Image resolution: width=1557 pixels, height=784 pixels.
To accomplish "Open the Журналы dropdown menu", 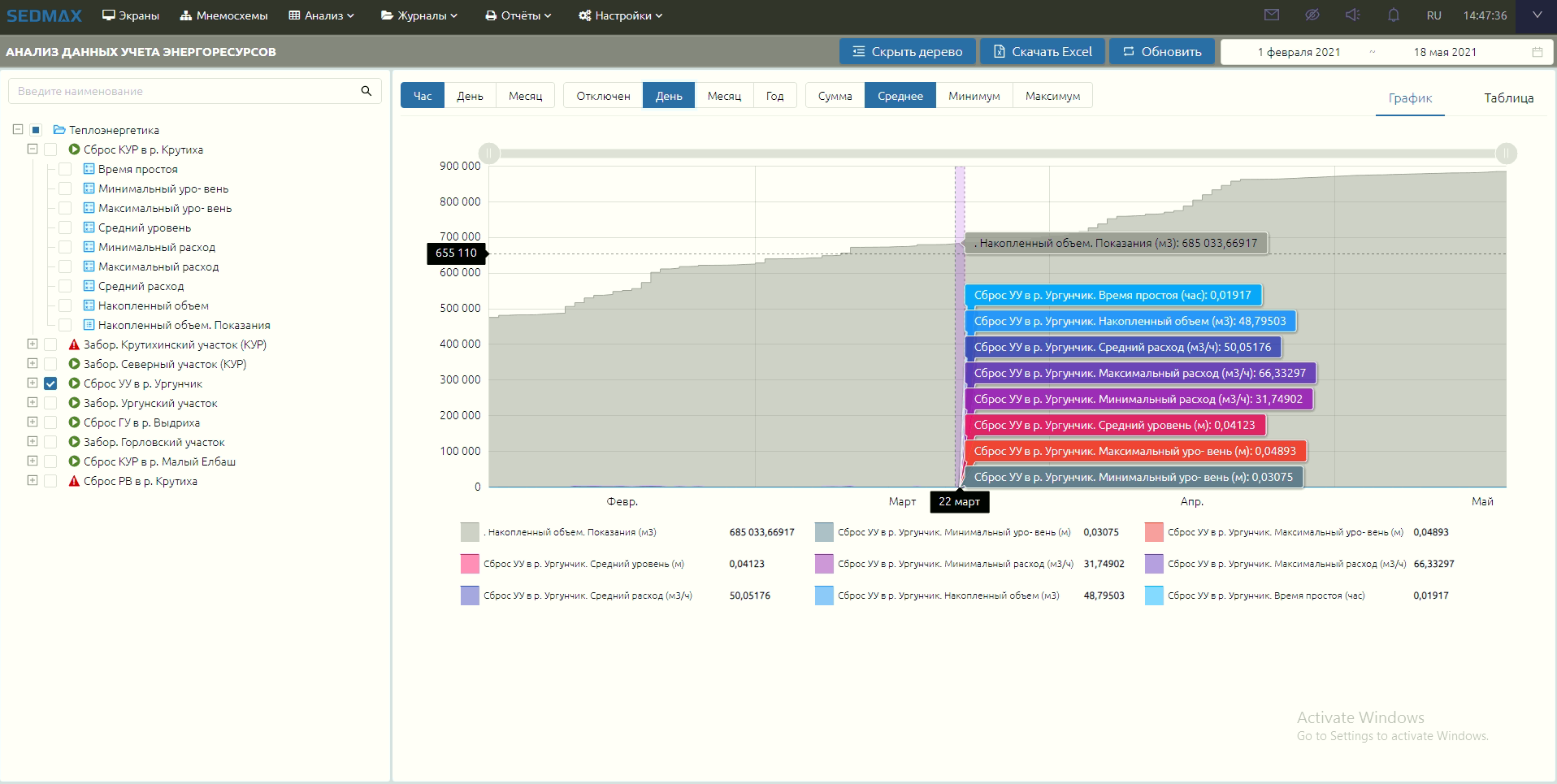I will click(419, 15).
